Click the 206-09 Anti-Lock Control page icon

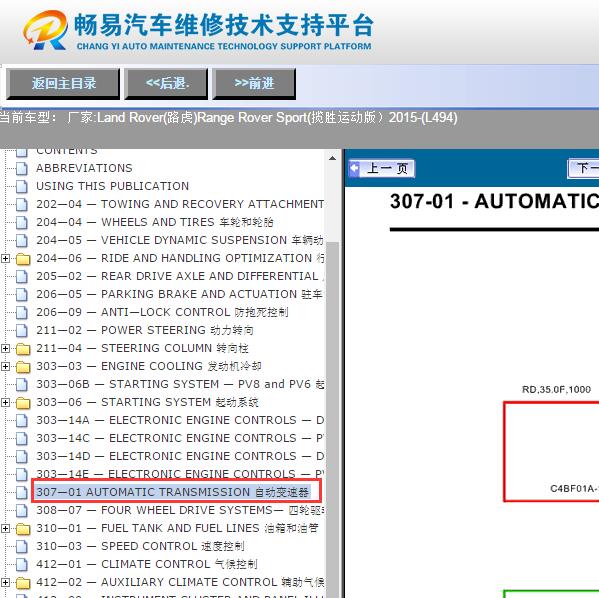(x=22, y=312)
